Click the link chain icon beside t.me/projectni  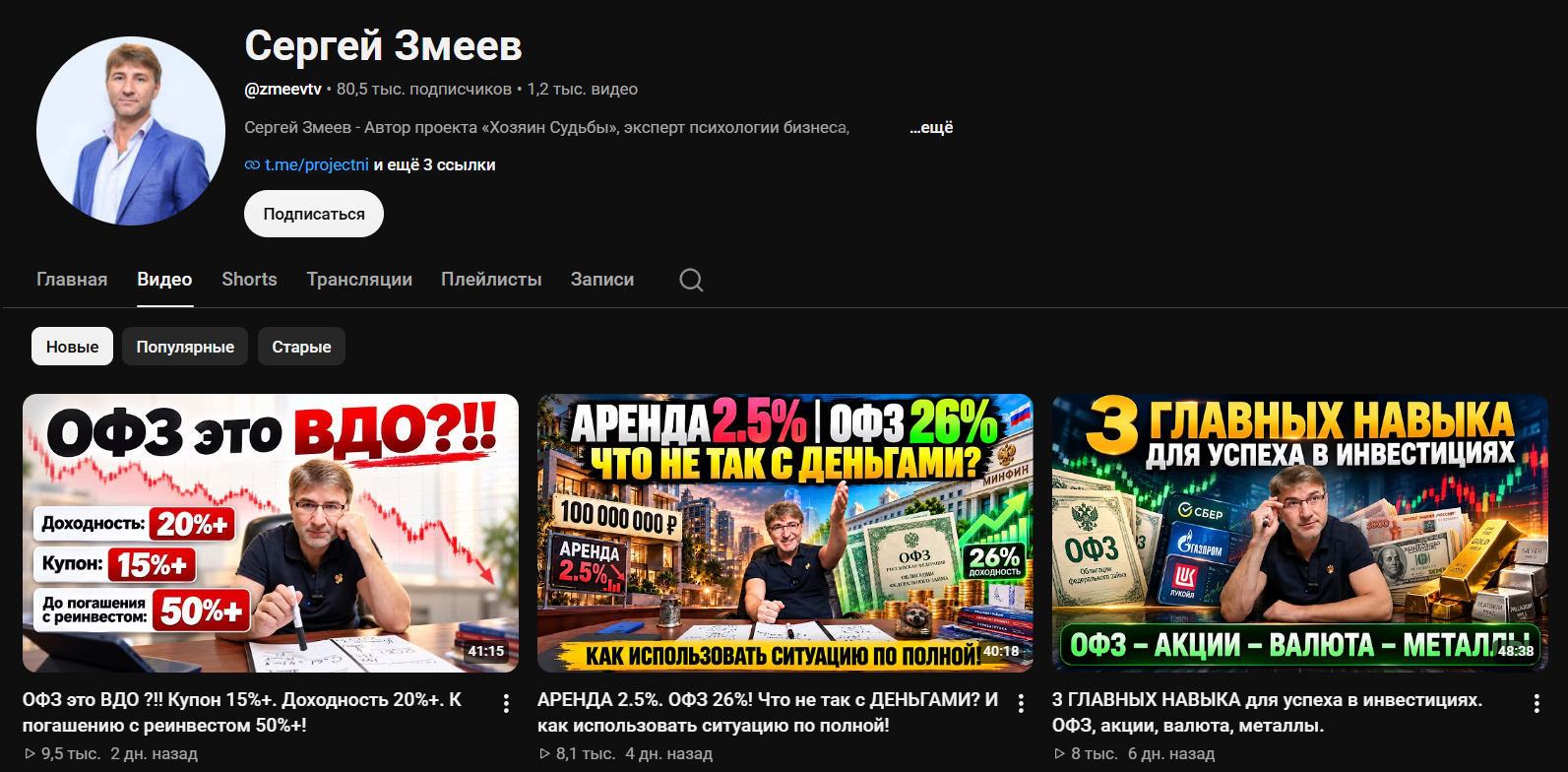click(252, 165)
